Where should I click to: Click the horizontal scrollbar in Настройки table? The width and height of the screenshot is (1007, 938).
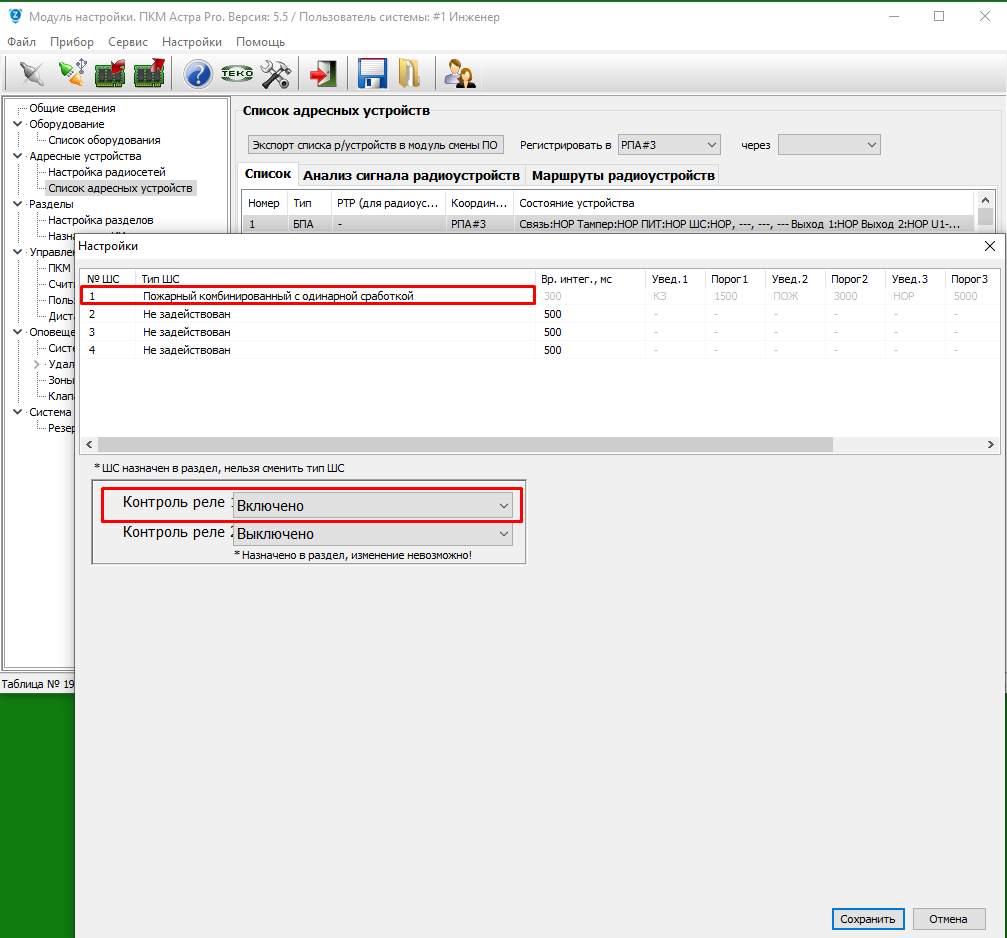465,445
